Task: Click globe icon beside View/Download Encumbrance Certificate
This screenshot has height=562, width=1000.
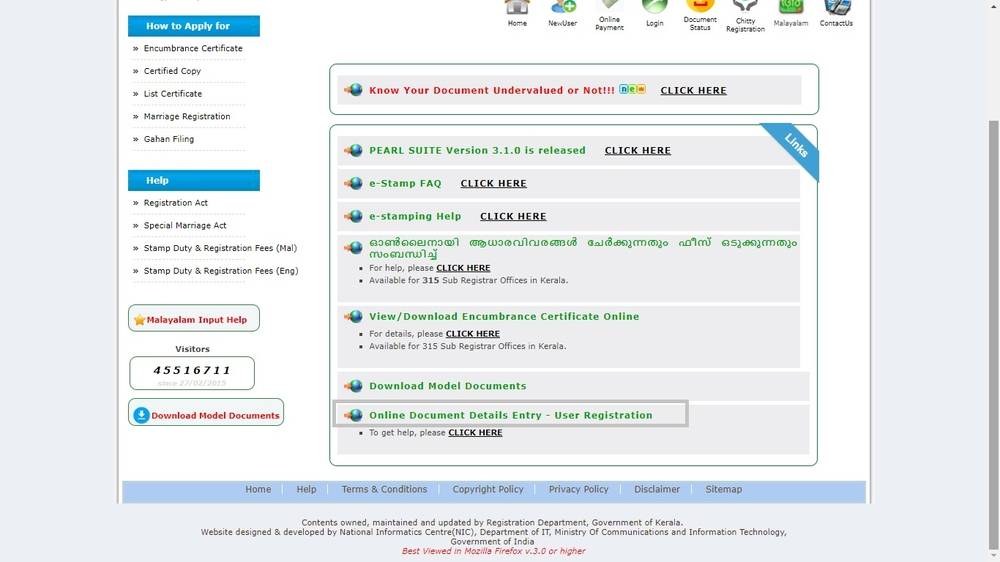Action: pyautogui.click(x=353, y=316)
